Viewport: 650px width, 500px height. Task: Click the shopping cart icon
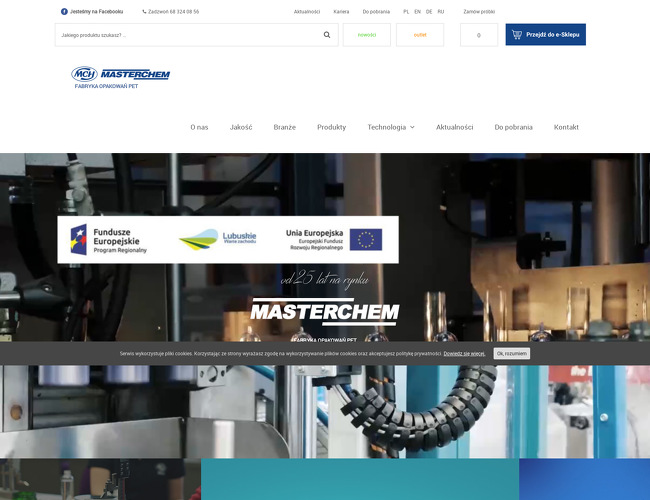(517, 34)
